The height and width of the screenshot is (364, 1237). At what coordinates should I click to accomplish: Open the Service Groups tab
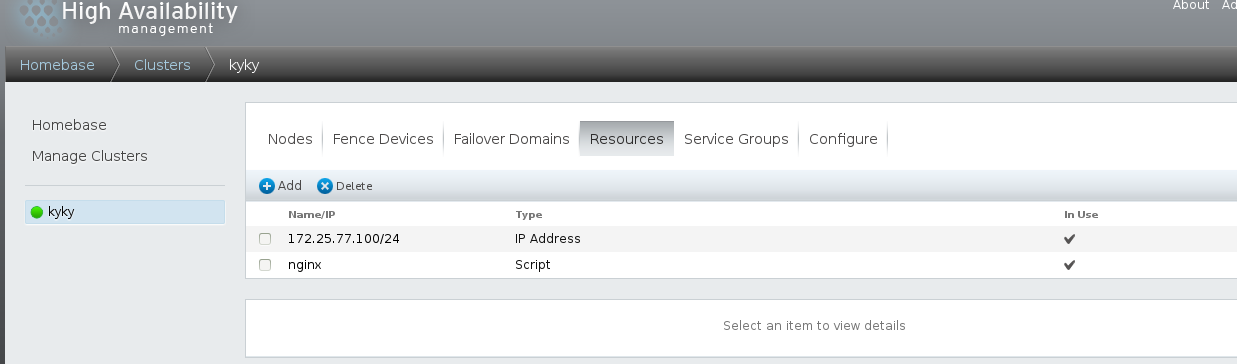point(736,139)
